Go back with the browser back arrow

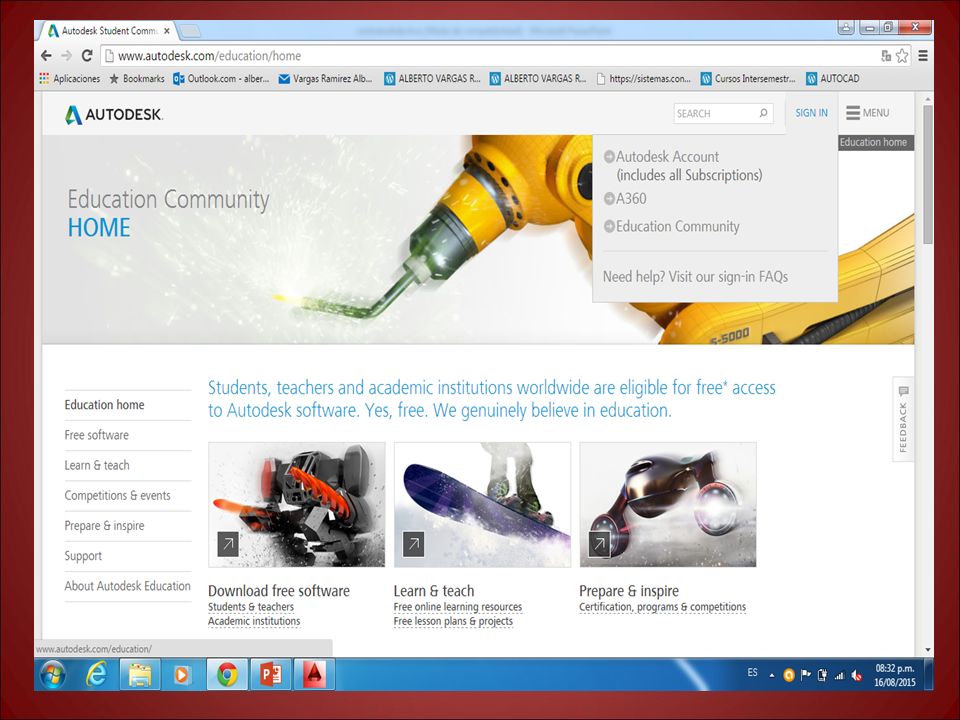[47, 56]
